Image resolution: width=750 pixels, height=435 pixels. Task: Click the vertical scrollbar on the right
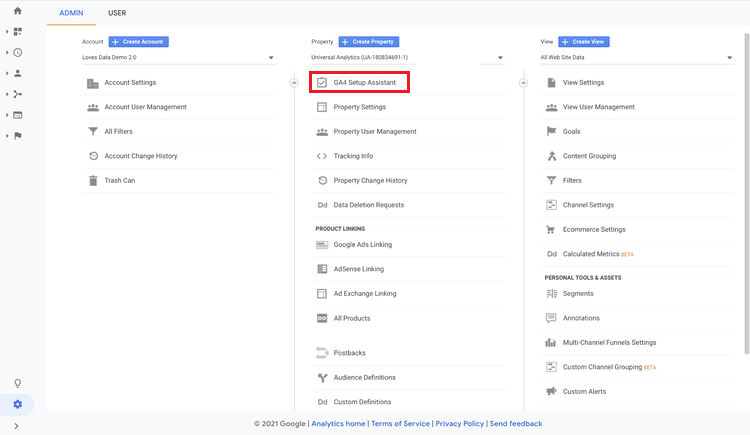tap(747, 194)
